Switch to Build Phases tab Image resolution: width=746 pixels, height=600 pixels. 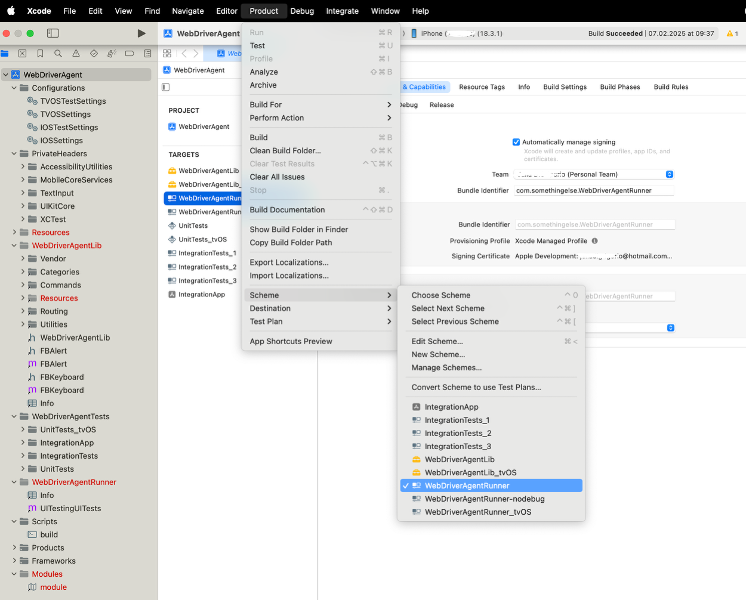pos(620,87)
